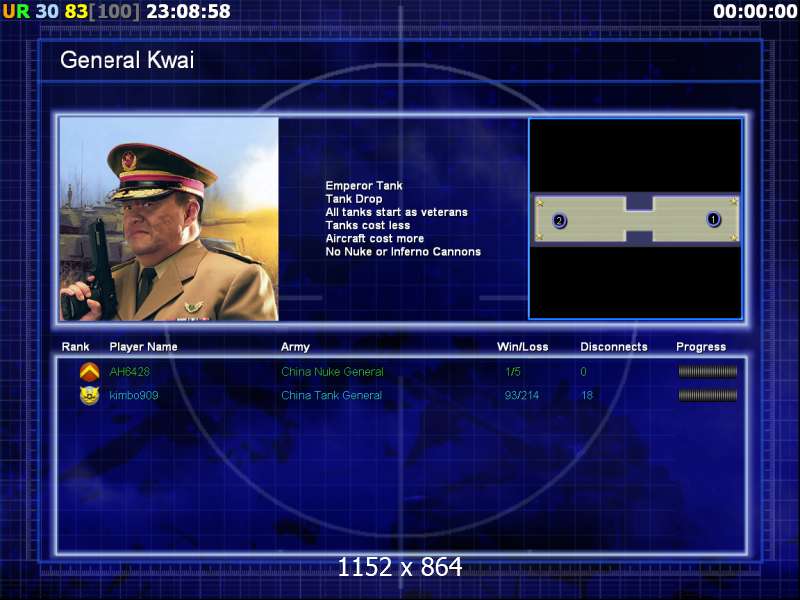
Task: Click the Progress column header
Action: [x=701, y=347]
